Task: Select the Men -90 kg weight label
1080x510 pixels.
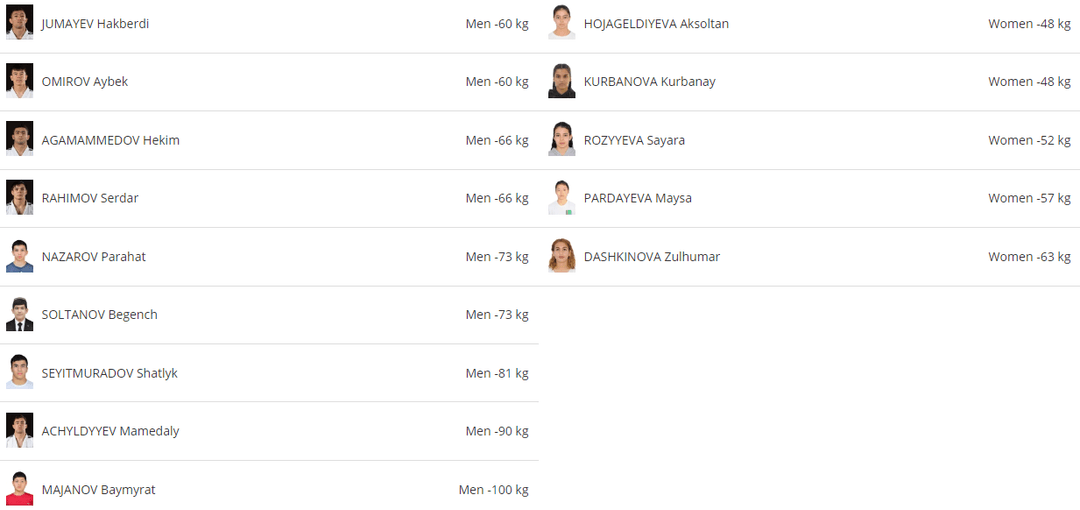Action: [x=497, y=431]
